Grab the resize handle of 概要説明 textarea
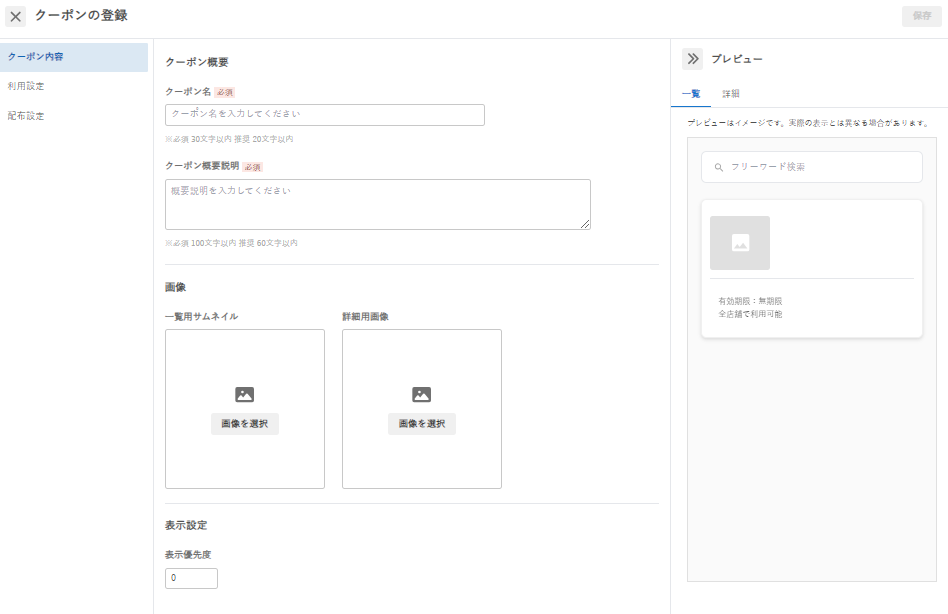The image size is (948, 614). tap(585, 224)
